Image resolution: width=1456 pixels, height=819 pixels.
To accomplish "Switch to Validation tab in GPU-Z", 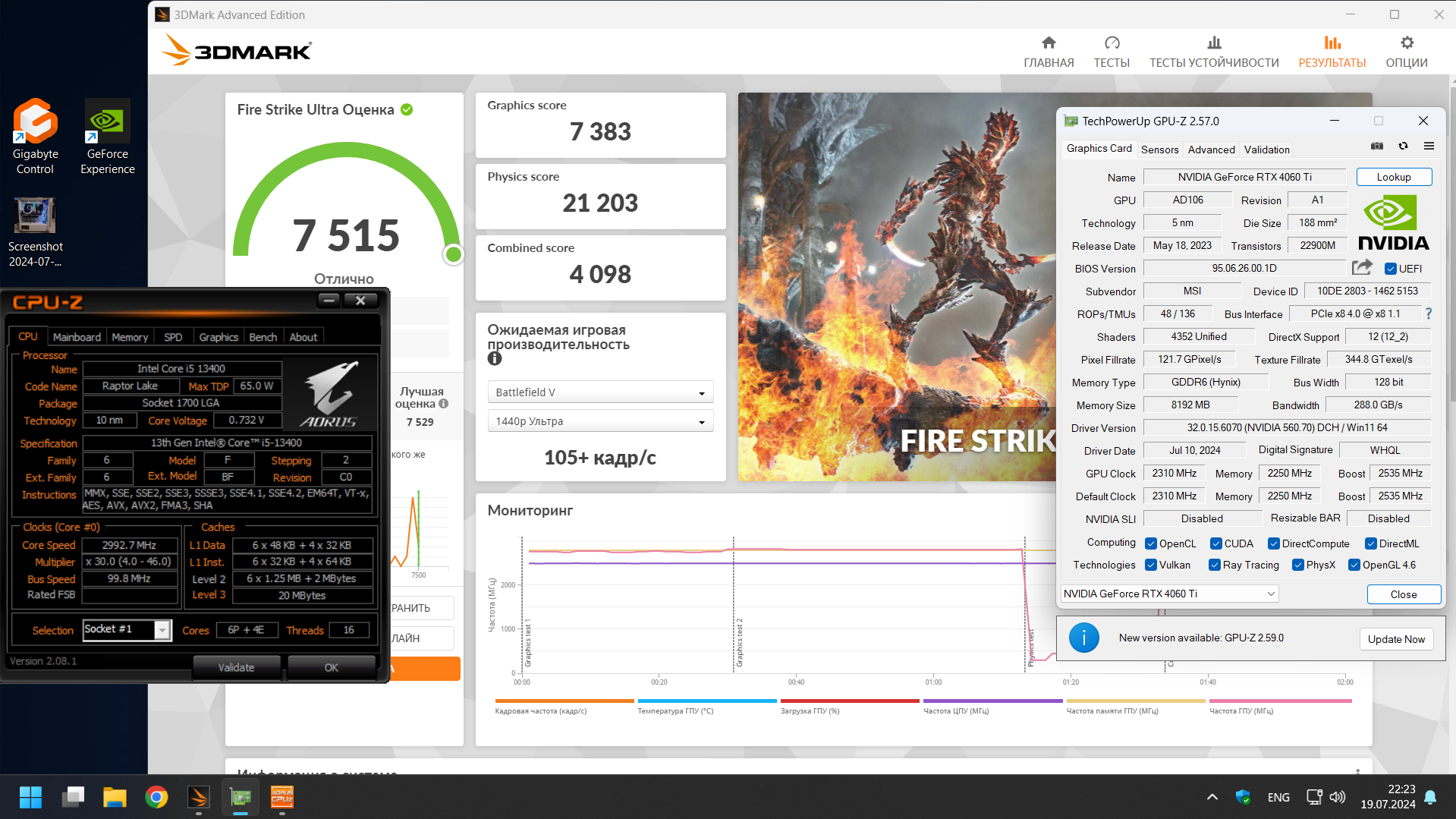I will tap(1266, 150).
